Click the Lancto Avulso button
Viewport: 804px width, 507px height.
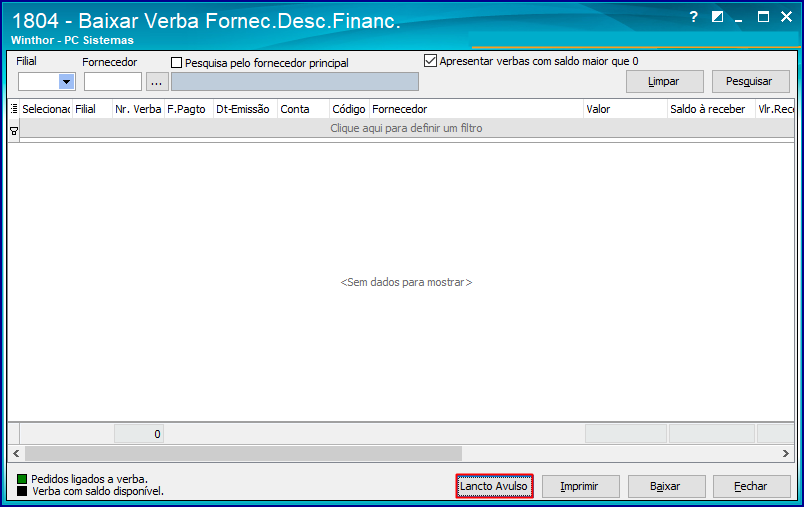(494, 486)
